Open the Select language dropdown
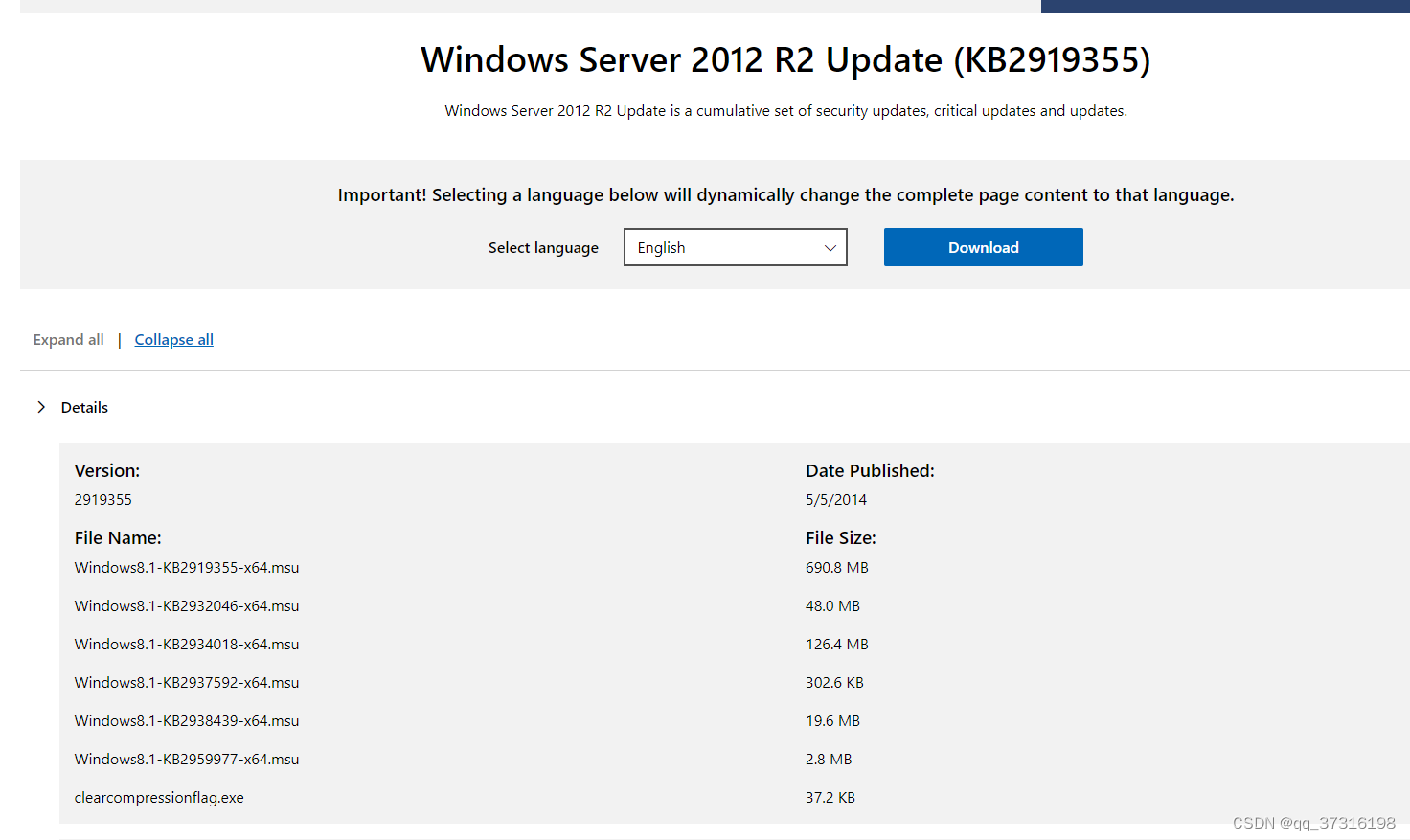This screenshot has width=1410, height=840. [x=735, y=247]
